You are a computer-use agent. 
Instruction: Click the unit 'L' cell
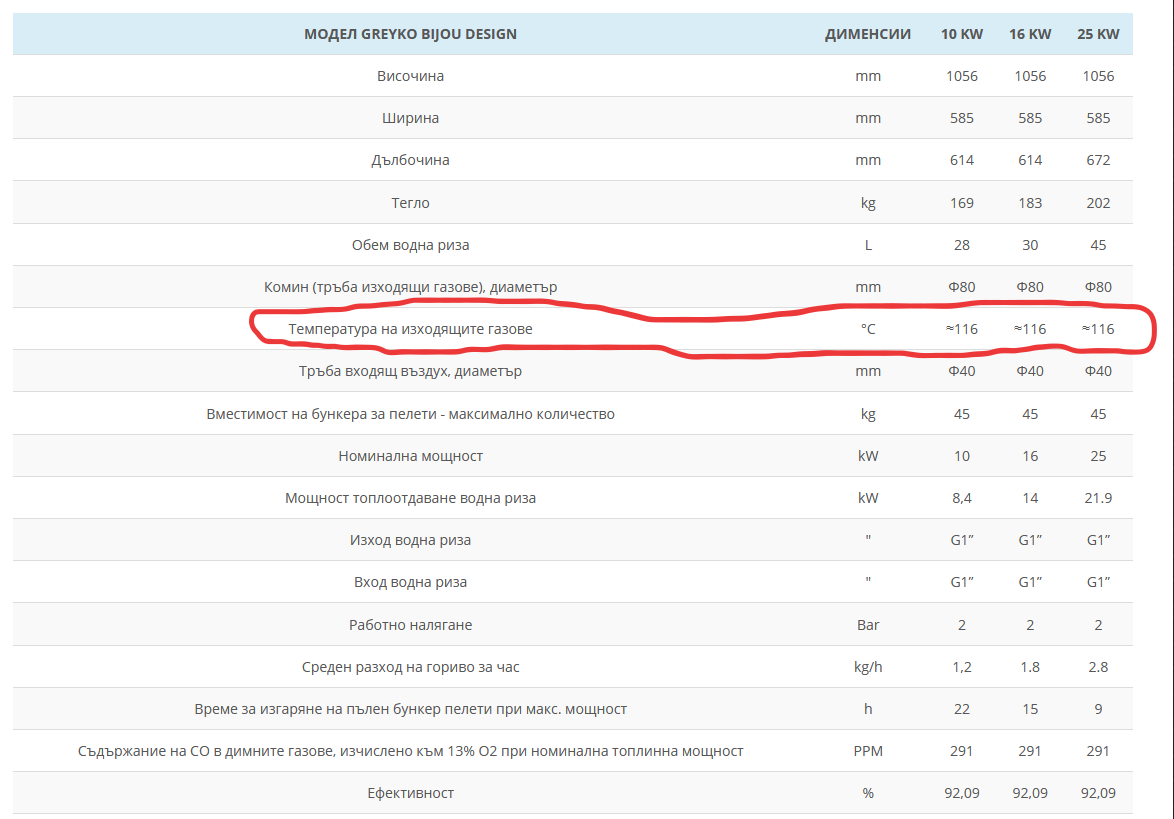coord(868,245)
